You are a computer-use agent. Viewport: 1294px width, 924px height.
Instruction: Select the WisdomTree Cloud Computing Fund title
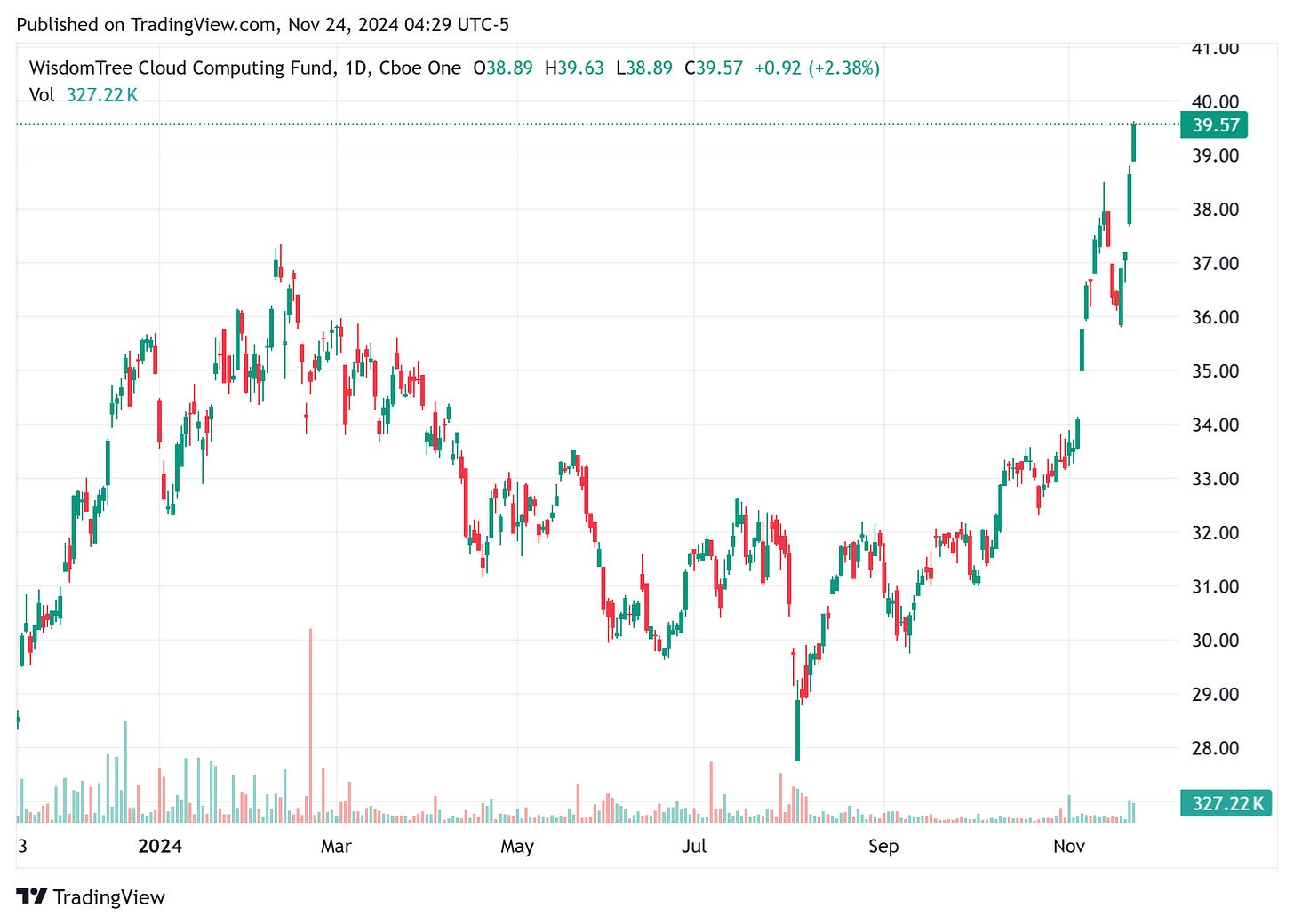[x=180, y=68]
